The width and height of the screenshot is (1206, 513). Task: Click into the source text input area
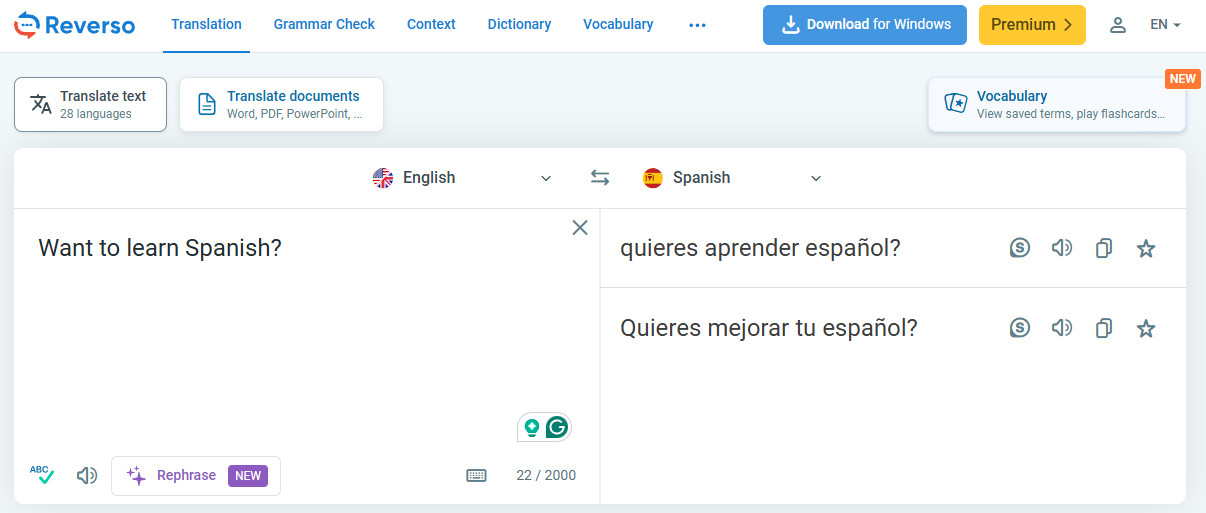pyautogui.click(x=300, y=330)
